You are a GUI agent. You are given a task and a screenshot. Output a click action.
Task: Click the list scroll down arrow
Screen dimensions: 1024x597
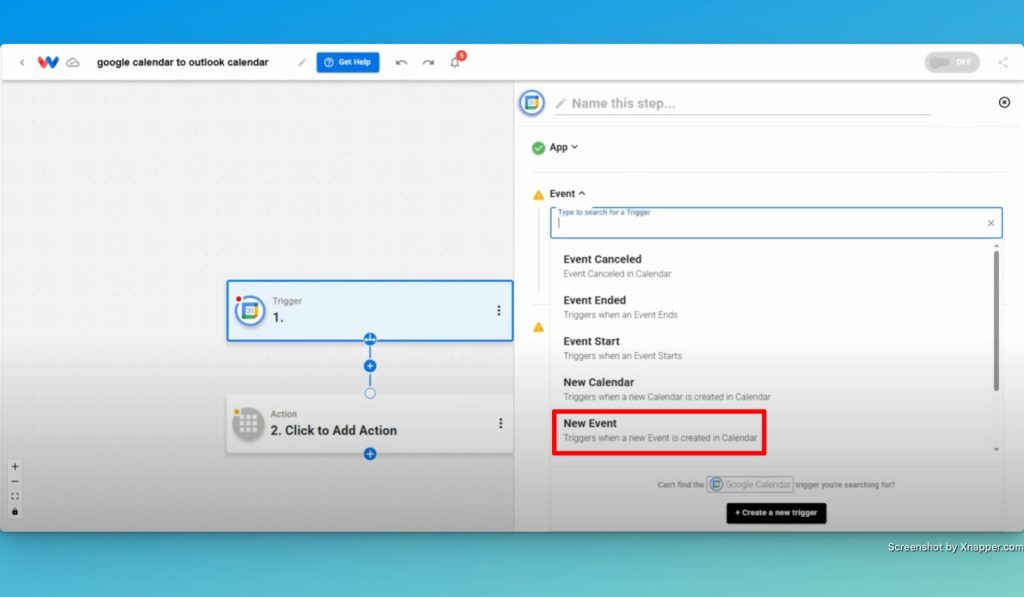coord(996,449)
